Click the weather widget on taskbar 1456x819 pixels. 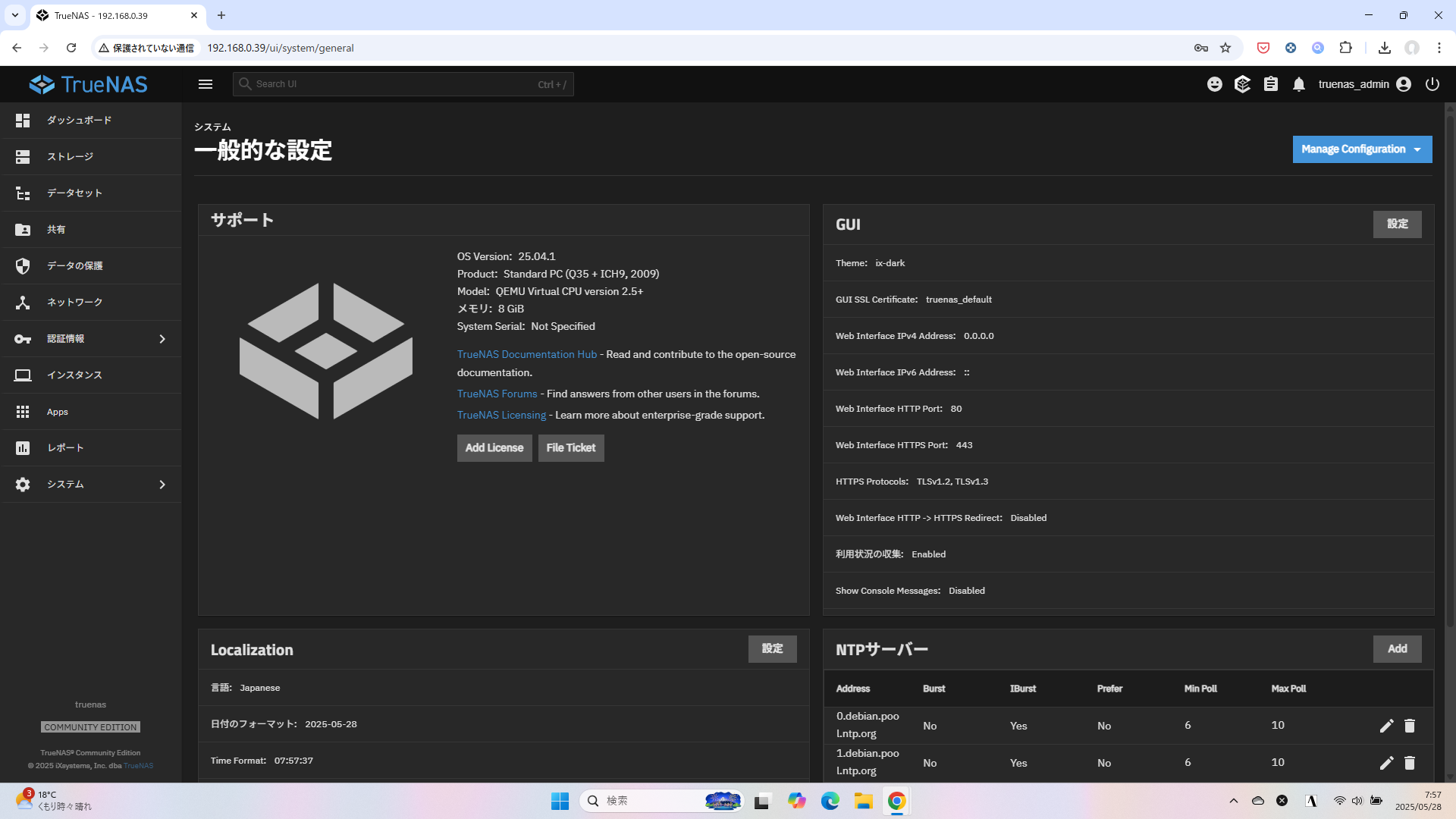tap(53, 800)
